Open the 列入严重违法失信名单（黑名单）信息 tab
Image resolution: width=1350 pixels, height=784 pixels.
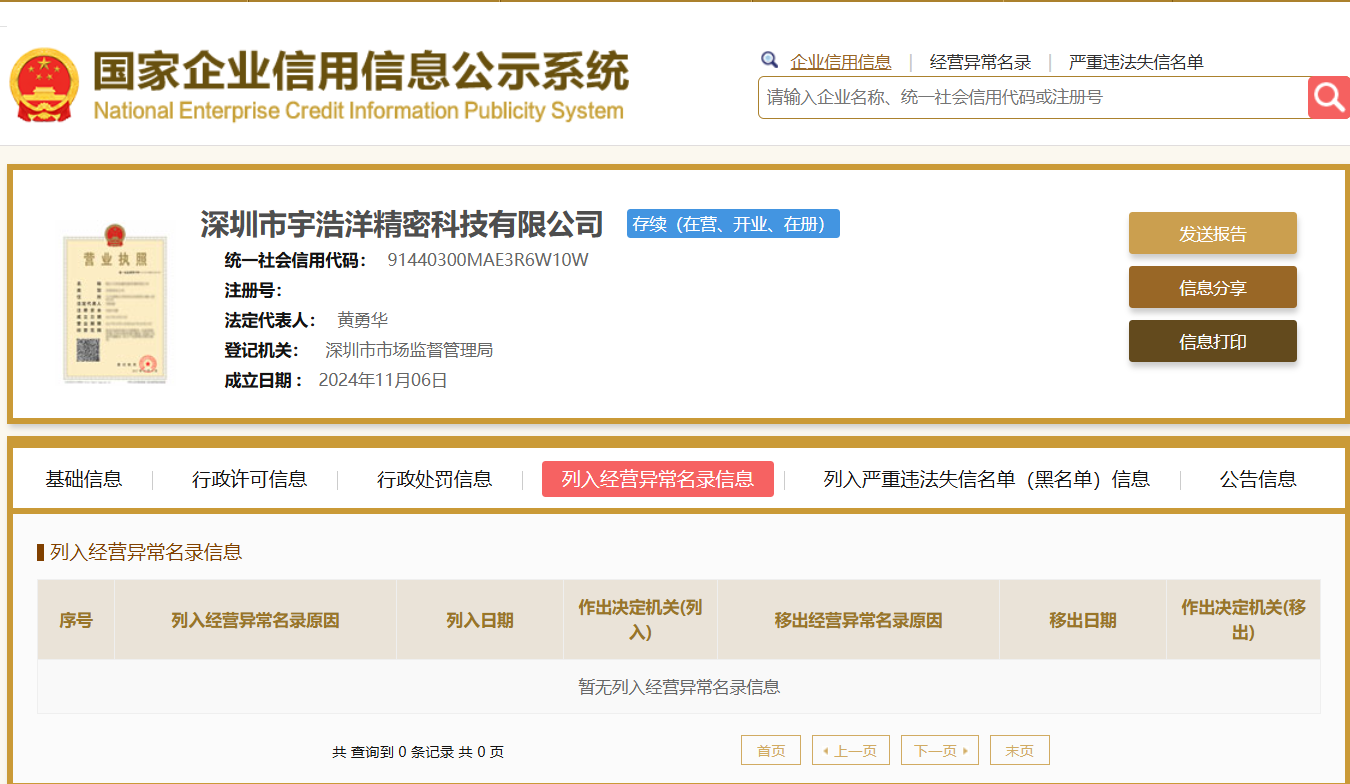coord(986,479)
